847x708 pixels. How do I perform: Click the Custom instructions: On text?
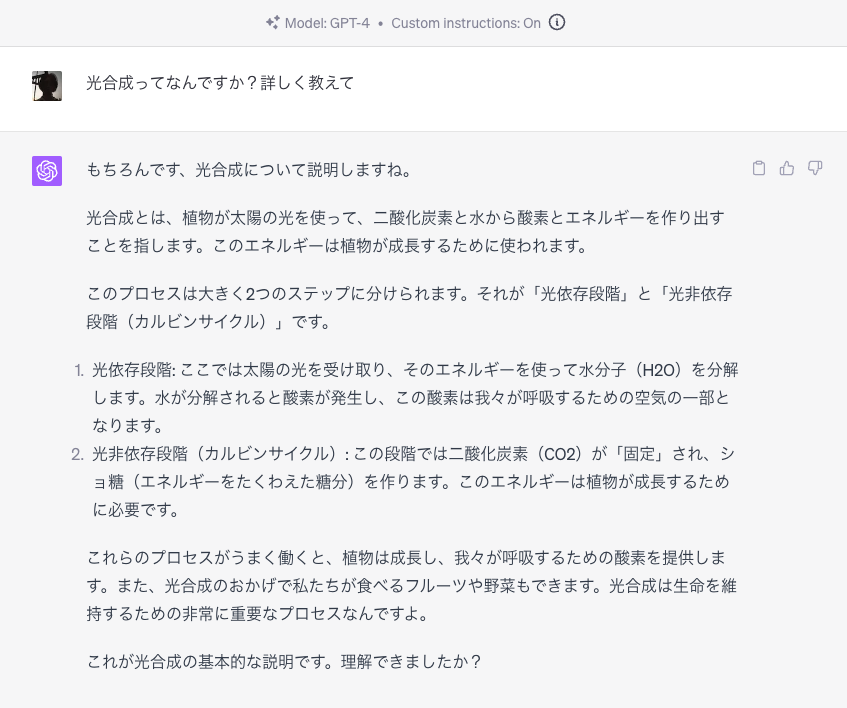tap(466, 23)
